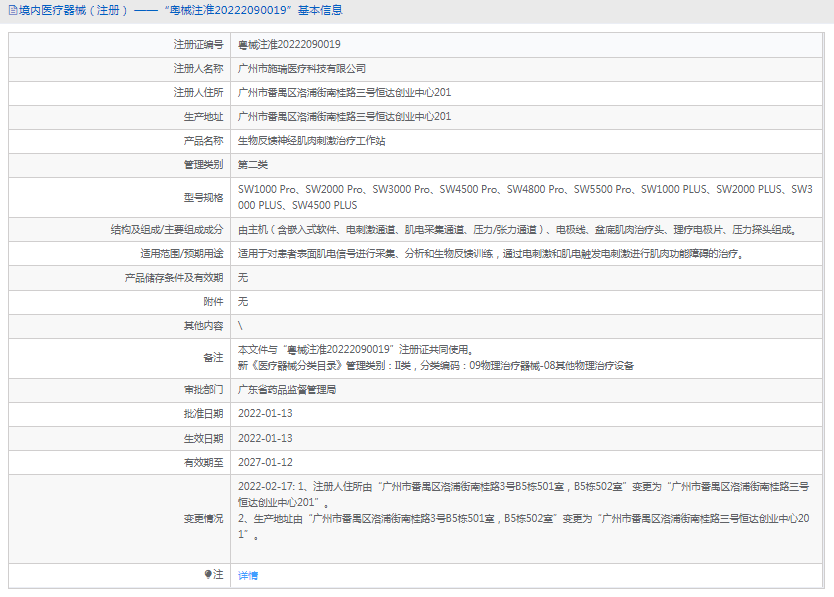The image size is (834, 597).
Task: Click the 注册人住所 address value
Action: coord(344,93)
